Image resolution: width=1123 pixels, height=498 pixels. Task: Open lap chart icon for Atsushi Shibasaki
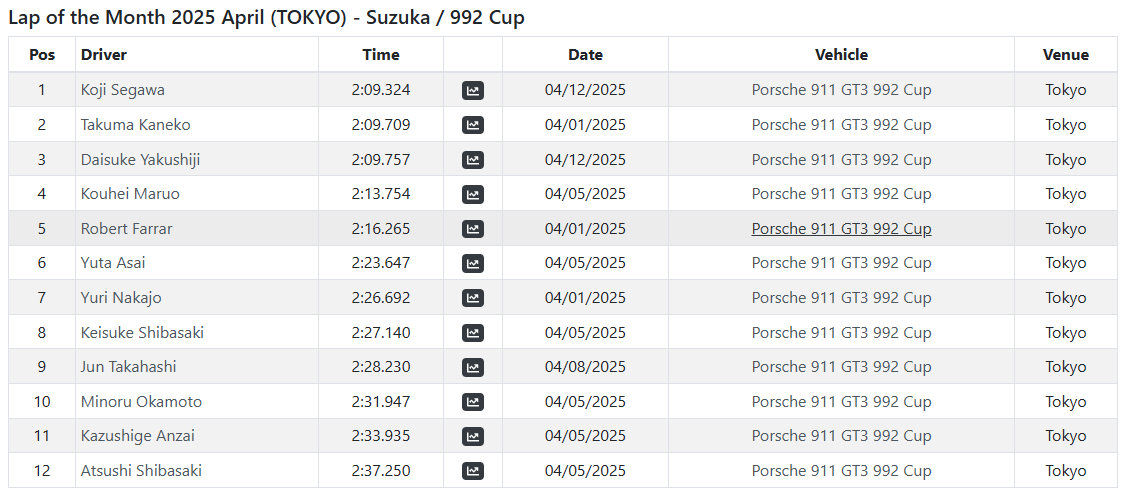[x=473, y=471]
